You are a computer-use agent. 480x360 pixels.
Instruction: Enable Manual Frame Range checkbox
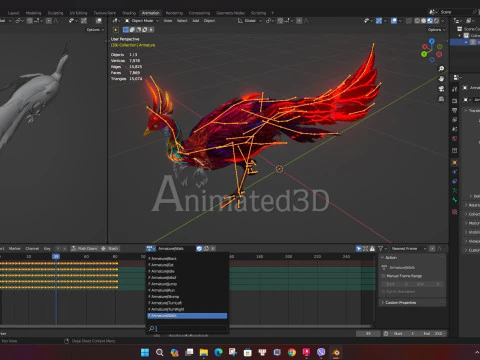(383, 276)
